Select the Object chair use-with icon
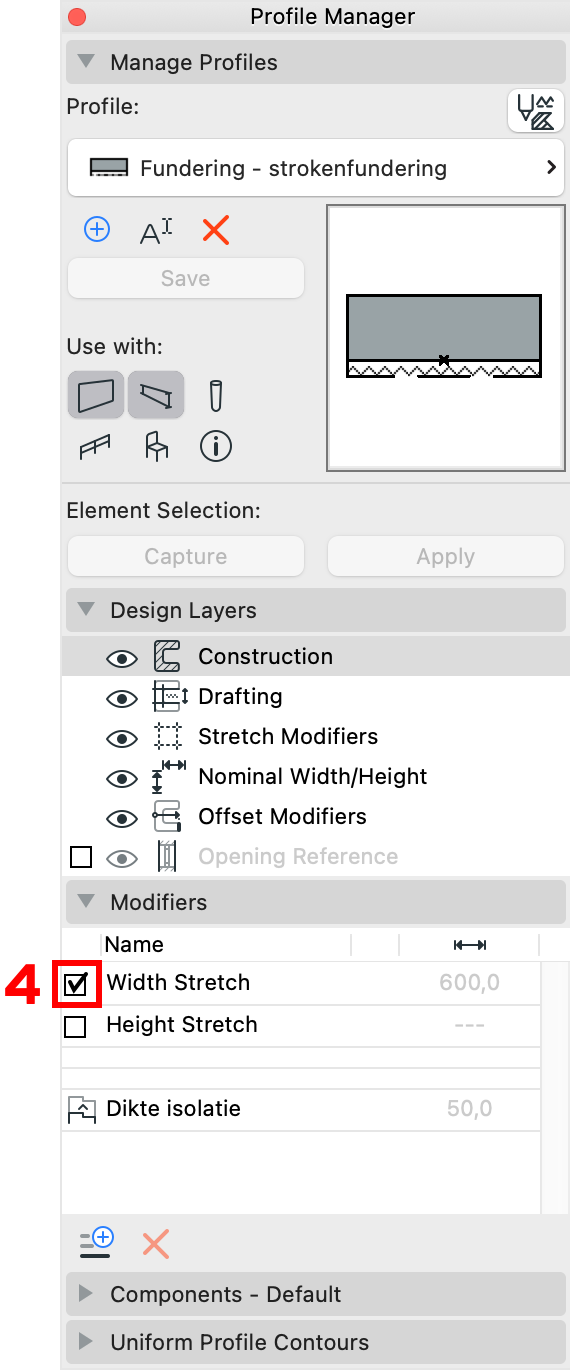Viewport: 570px width, 1370px height. pyautogui.click(x=156, y=446)
